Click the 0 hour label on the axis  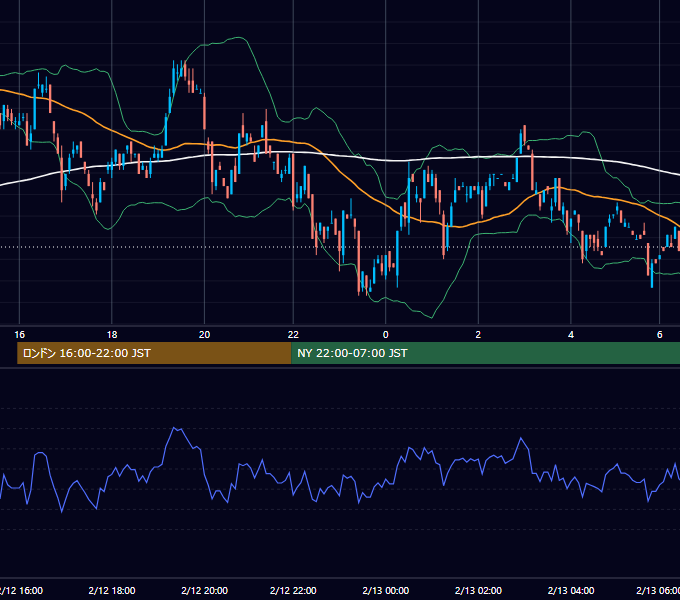pos(386,335)
